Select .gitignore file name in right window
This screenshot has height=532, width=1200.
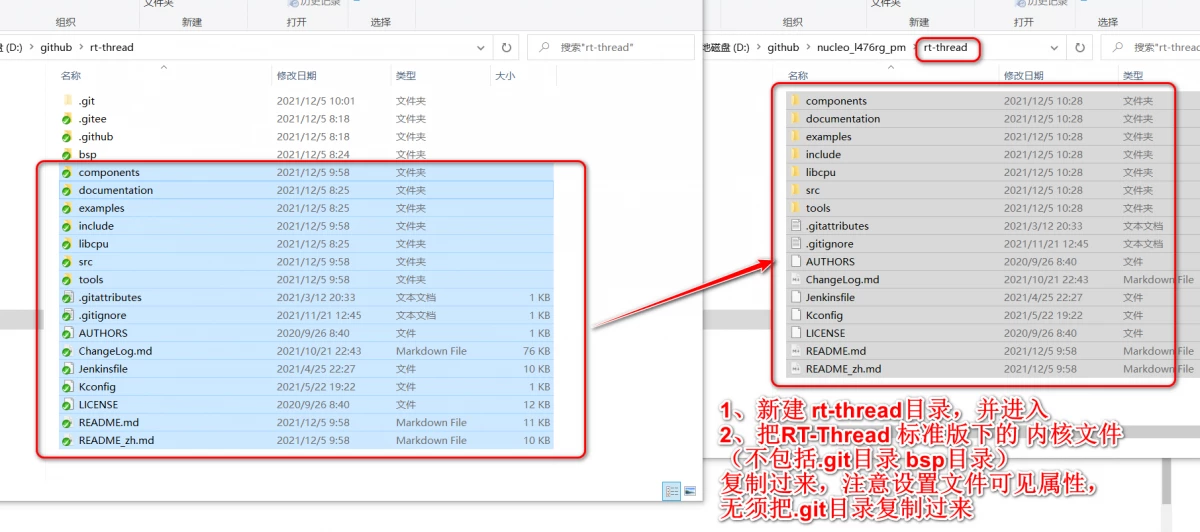[x=830, y=244]
